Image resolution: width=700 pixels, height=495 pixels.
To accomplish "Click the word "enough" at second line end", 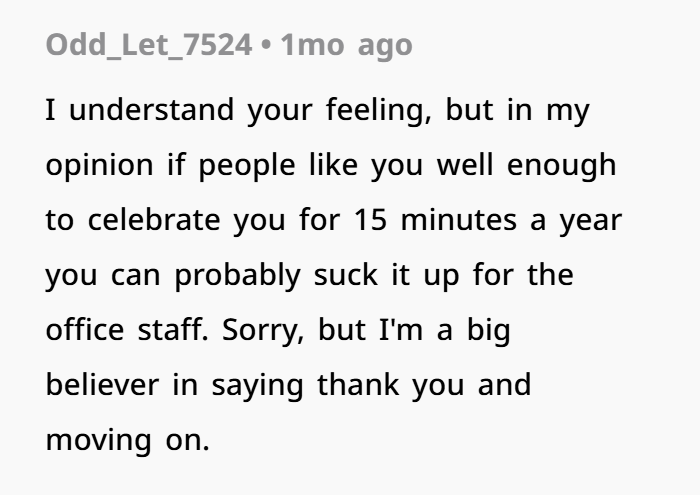I will pyautogui.click(x=562, y=166).
